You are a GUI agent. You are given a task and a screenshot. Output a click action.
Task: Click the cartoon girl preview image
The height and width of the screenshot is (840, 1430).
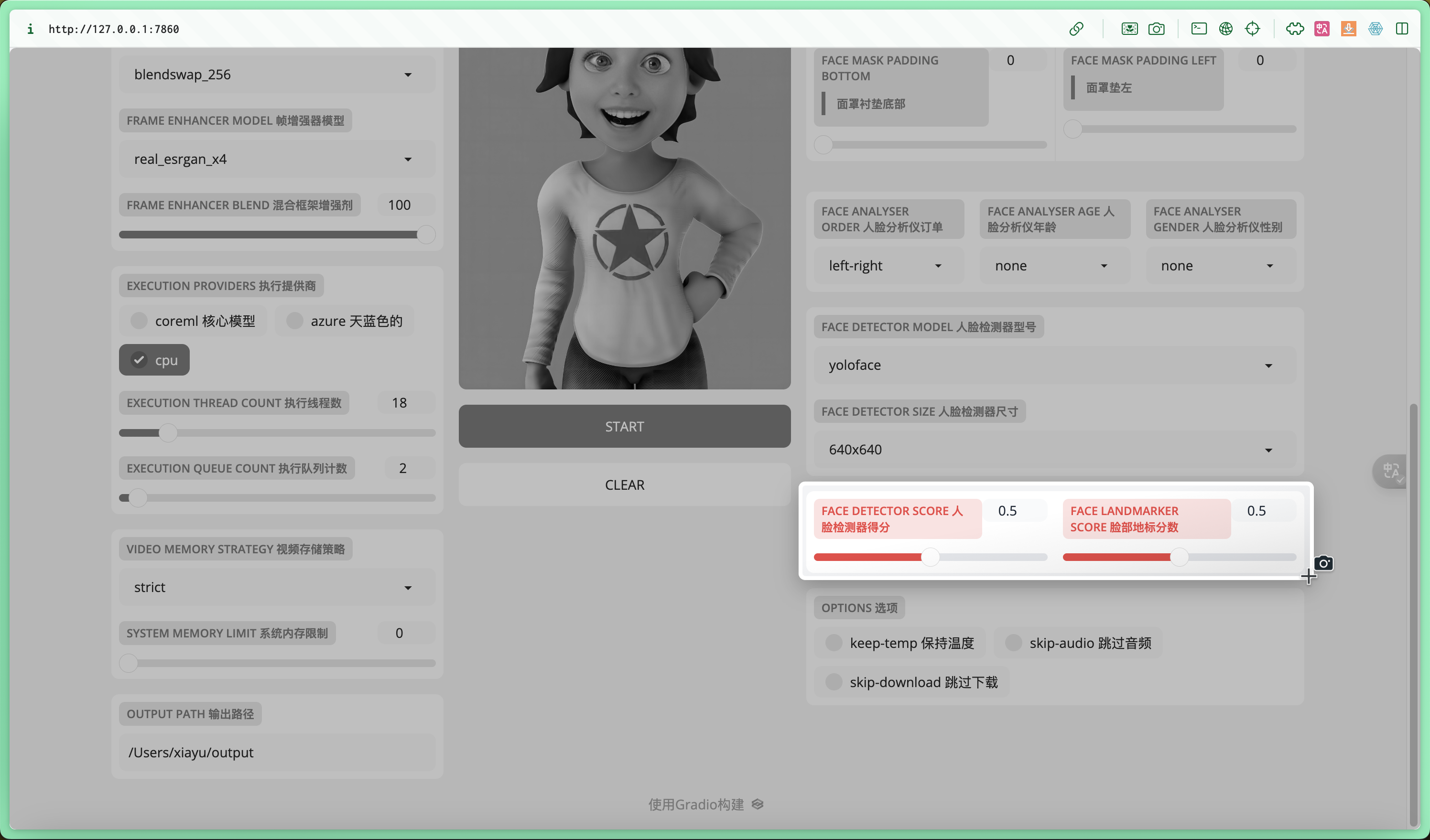tap(624, 218)
